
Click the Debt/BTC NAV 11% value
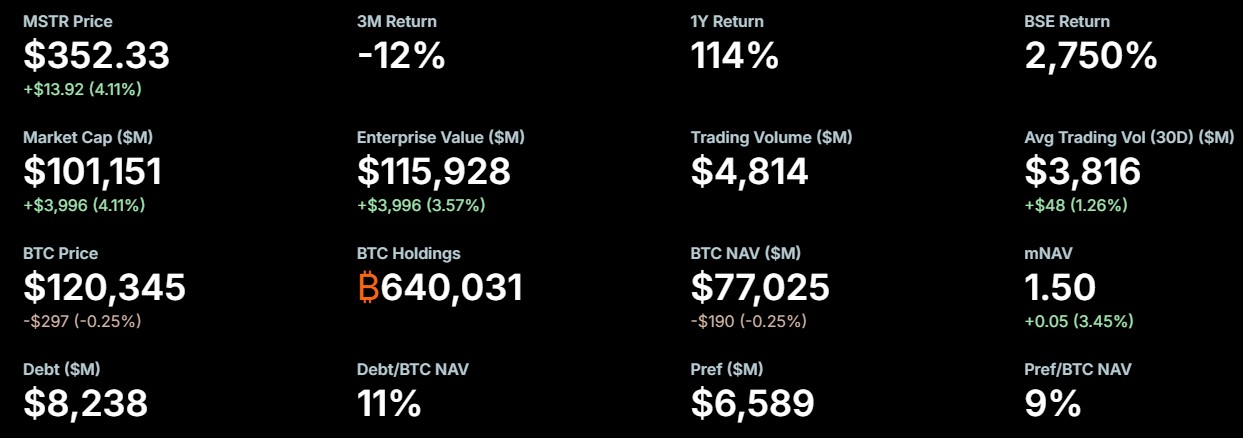click(389, 403)
